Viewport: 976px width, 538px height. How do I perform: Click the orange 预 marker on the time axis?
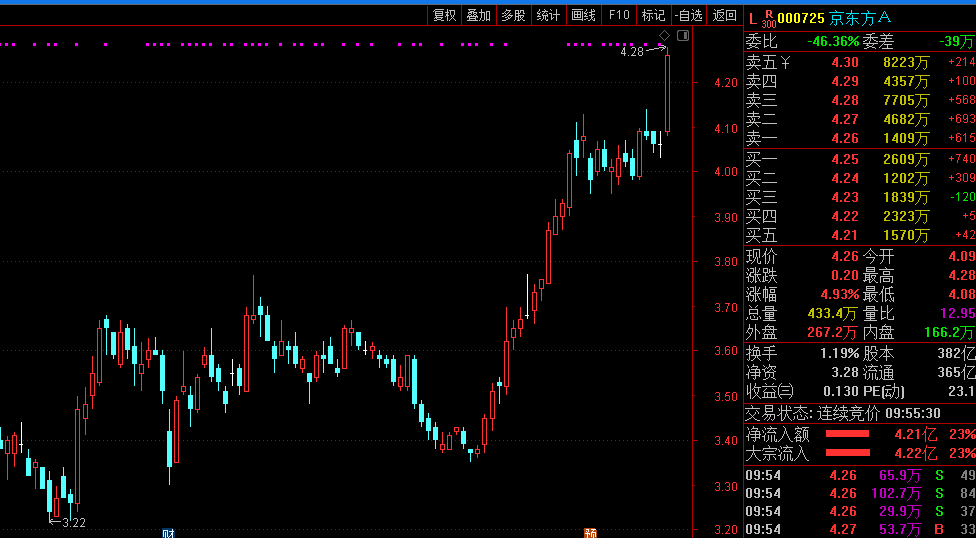click(591, 533)
